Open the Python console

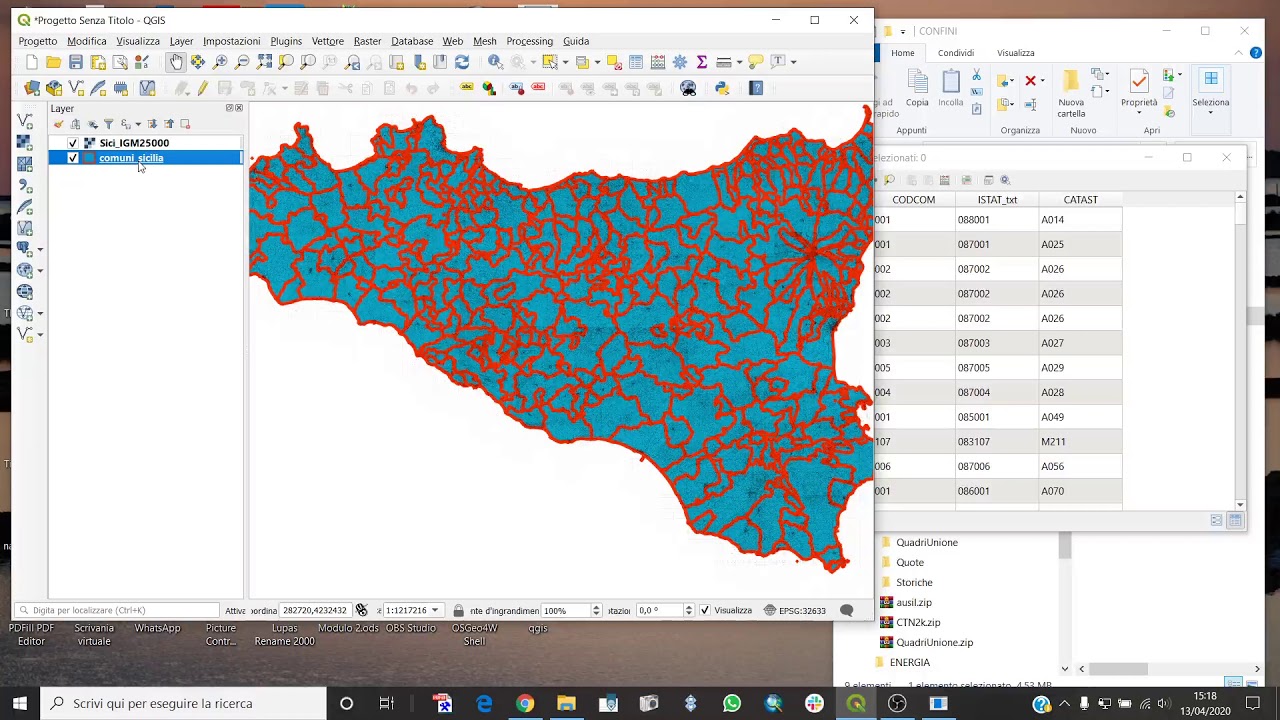[x=722, y=88]
